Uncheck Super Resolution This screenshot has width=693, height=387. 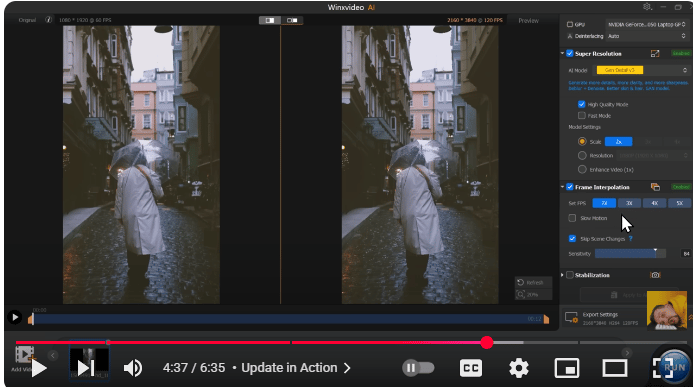[570, 53]
